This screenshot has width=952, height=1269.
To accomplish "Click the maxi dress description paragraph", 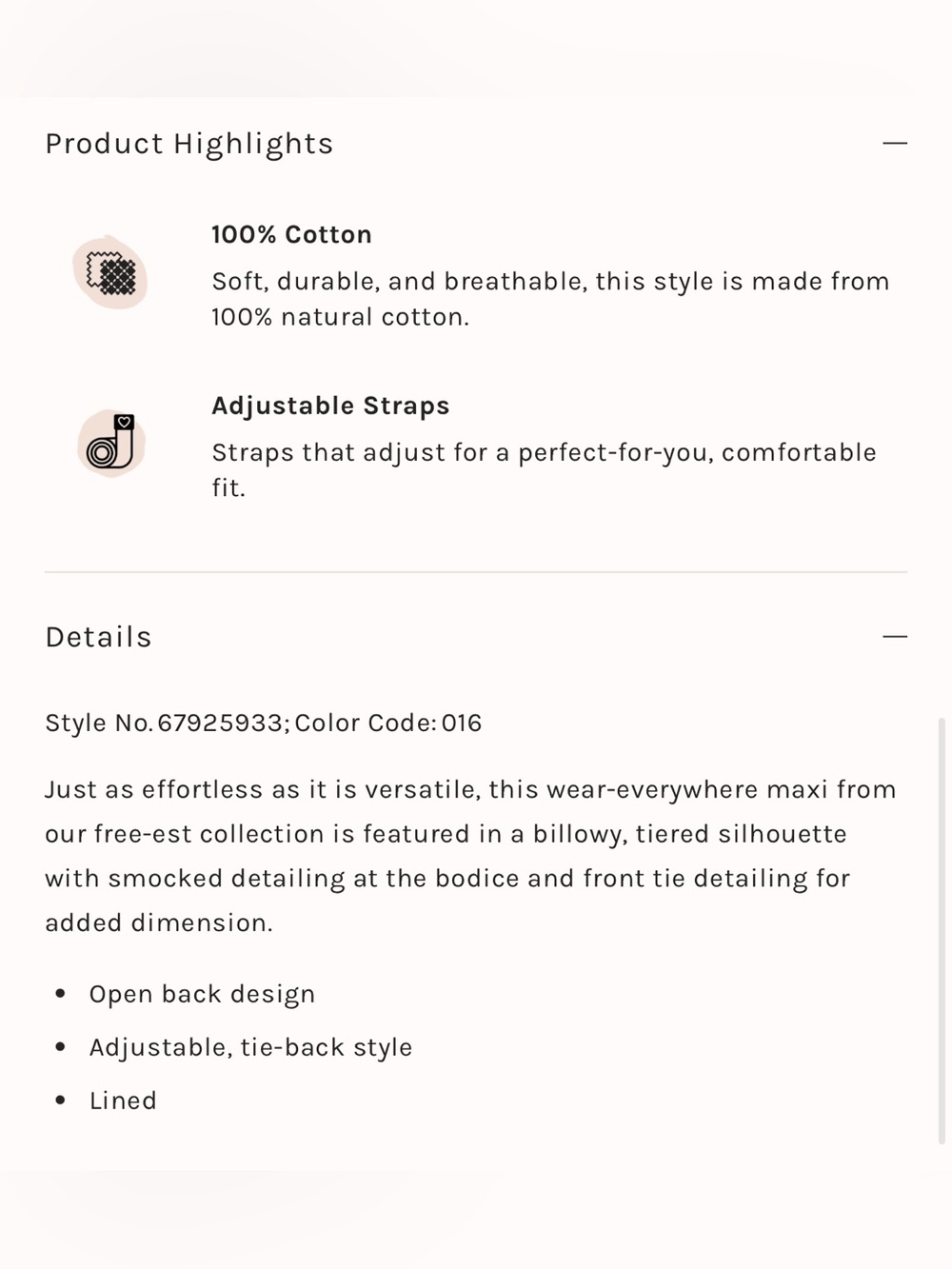I will coord(470,856).
